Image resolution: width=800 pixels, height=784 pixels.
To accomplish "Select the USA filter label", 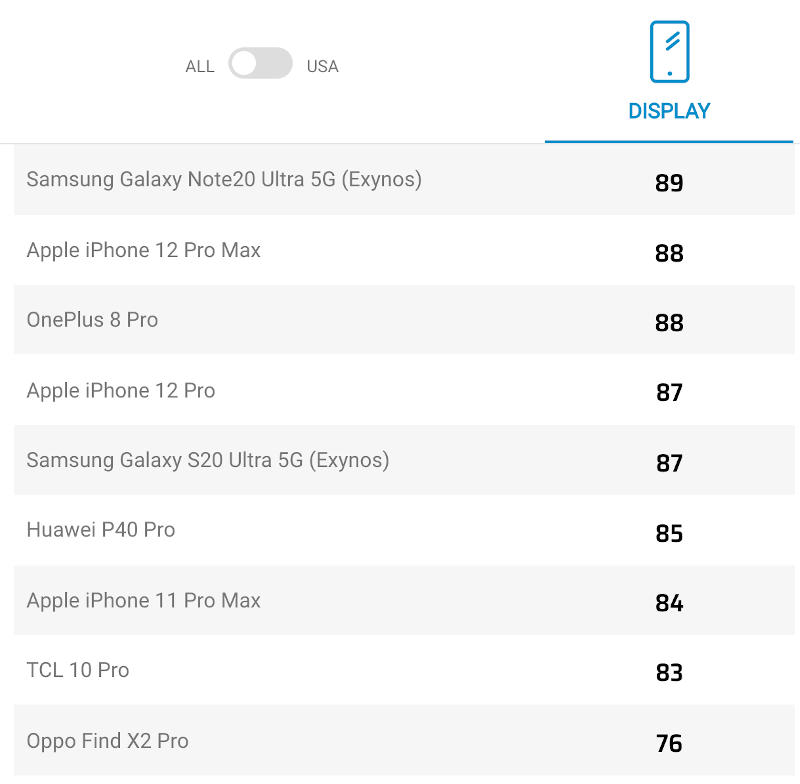I will (x=322, y=67).
